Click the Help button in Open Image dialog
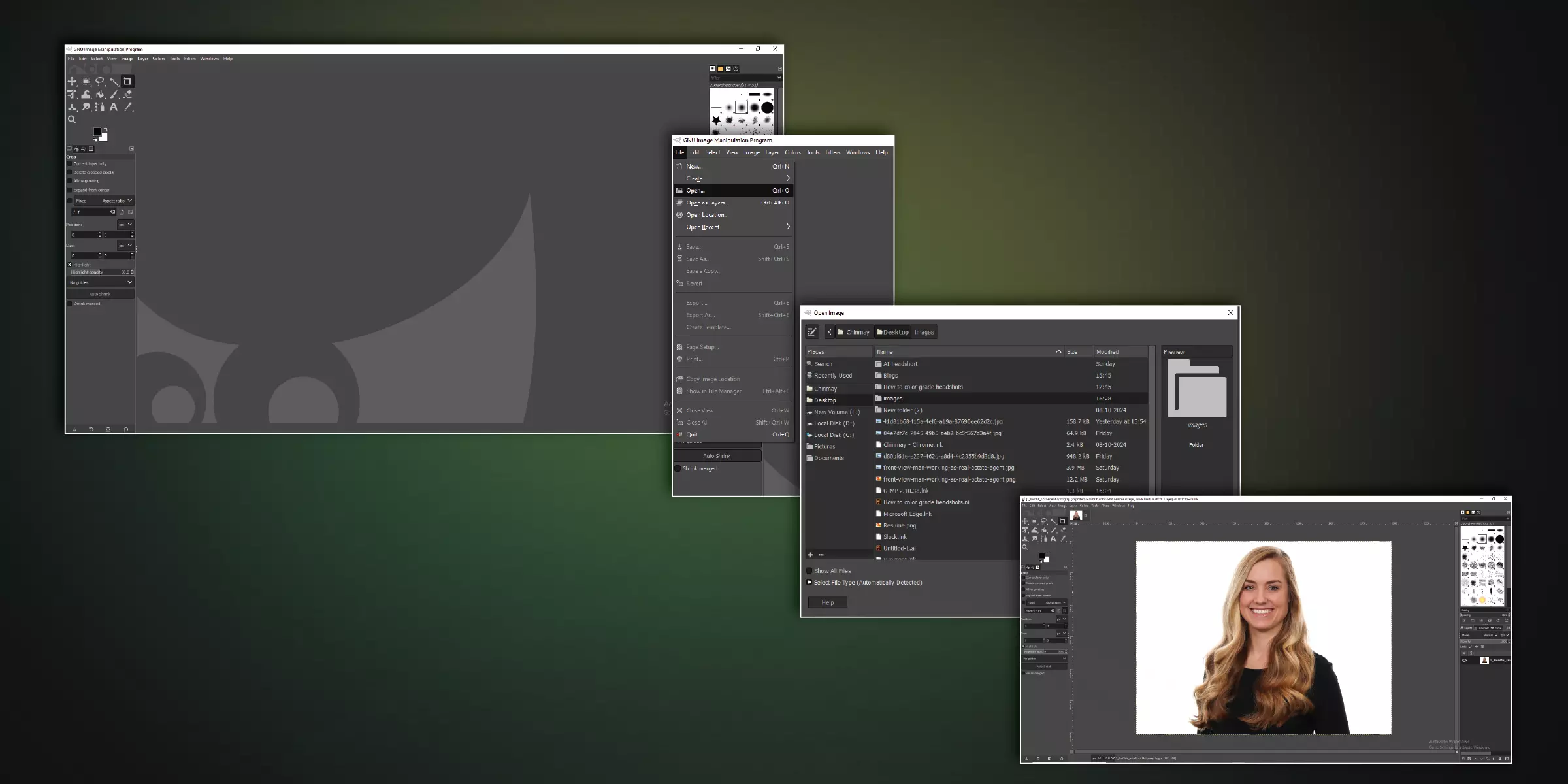The image size is (1568, 784). click(828, 602)
